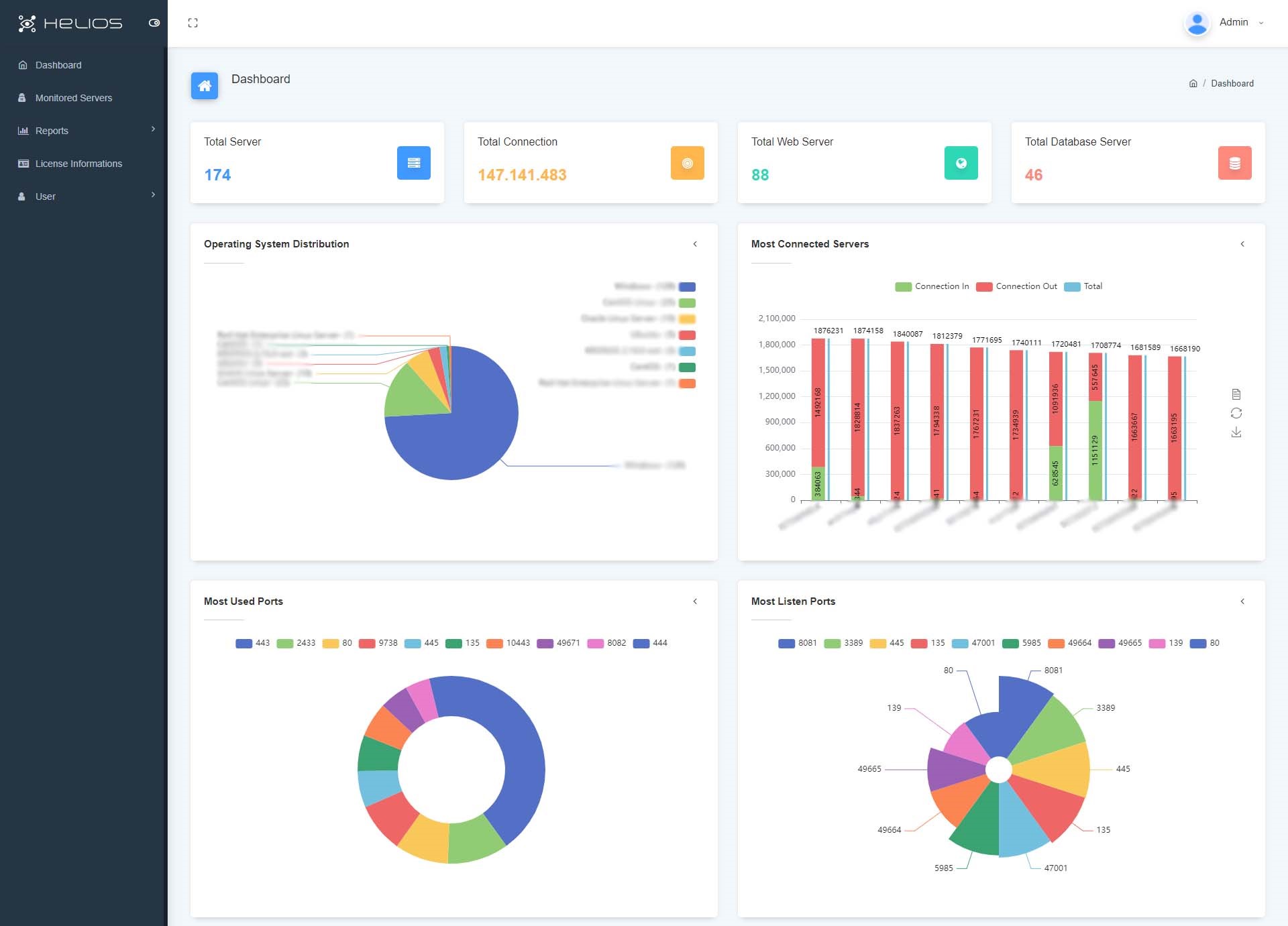This screenshot has width=1288, height=926.
Task: Select Monitored Servers in the sidebar menu
Action: [74, 98]
